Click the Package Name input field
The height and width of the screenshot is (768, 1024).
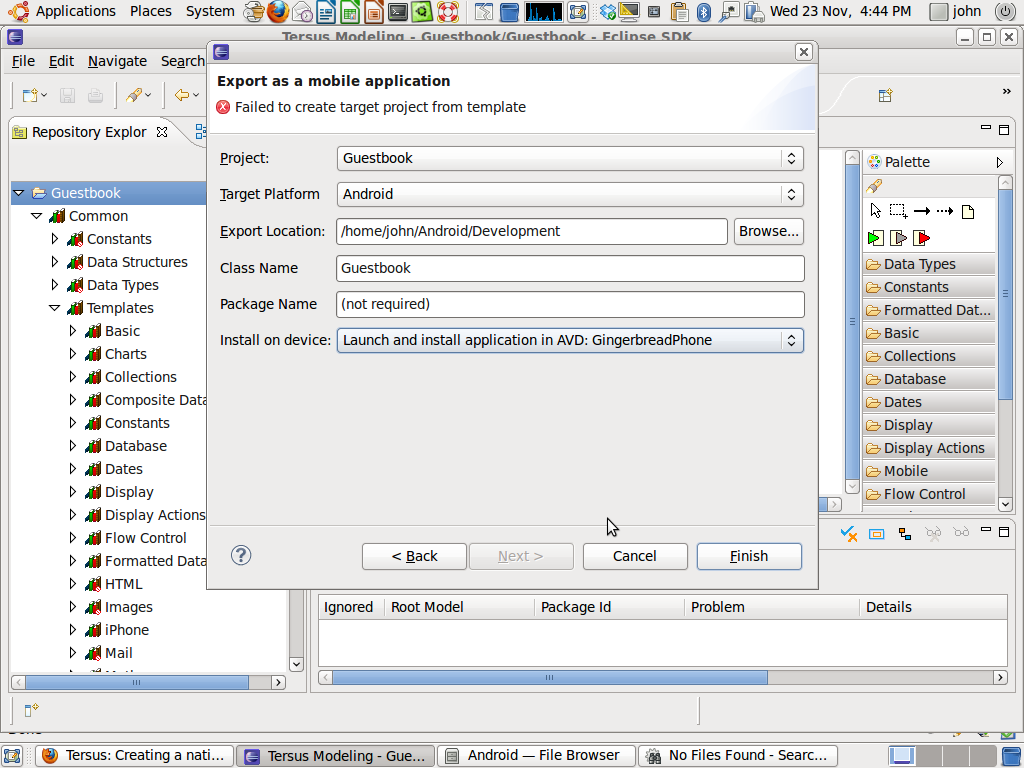click(570, 304)
